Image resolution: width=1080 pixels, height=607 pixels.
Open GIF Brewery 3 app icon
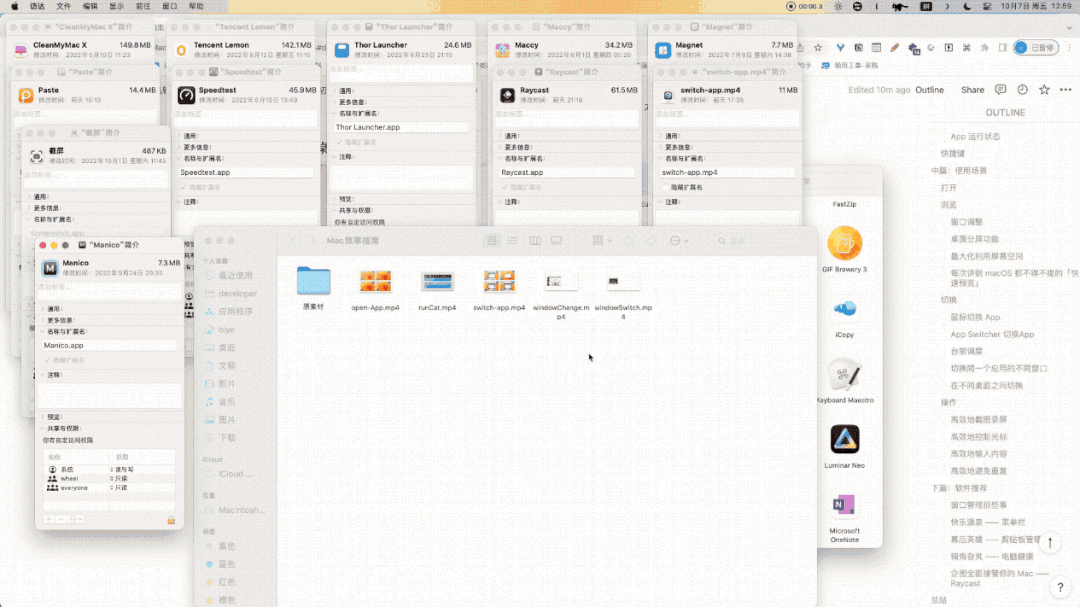pos(844,243)
